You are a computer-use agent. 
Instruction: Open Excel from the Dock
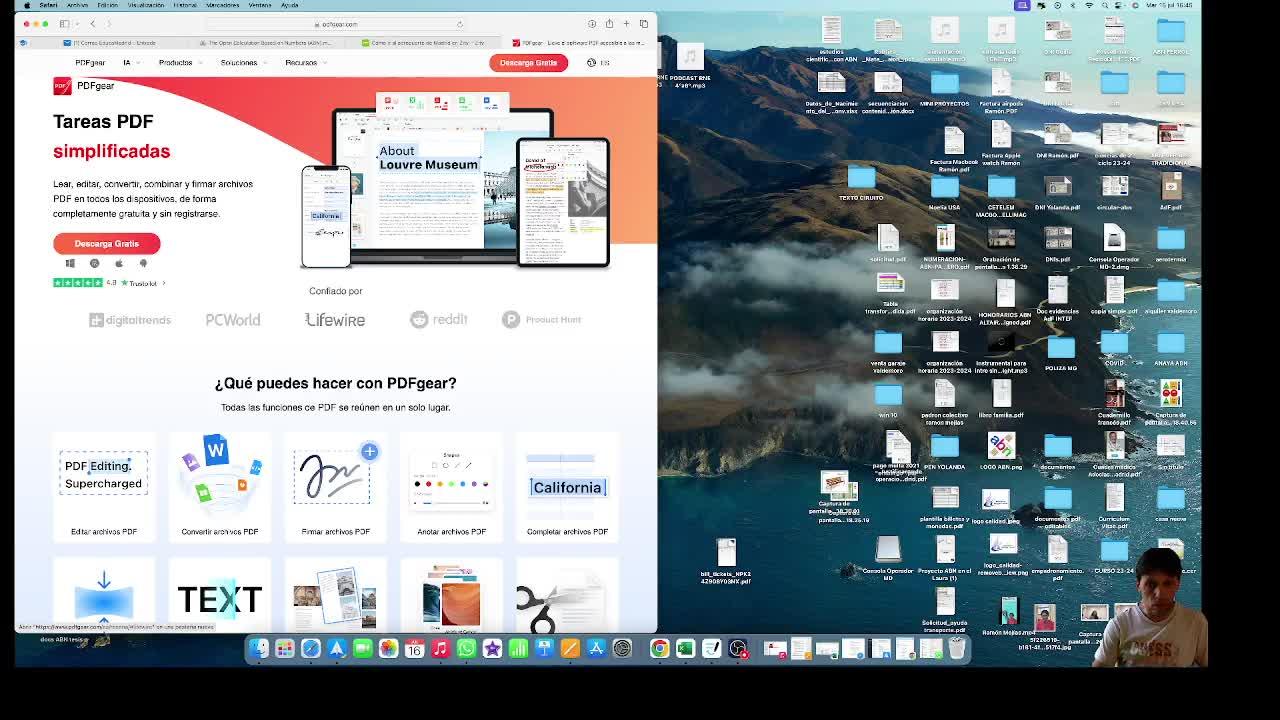point(685,649)
